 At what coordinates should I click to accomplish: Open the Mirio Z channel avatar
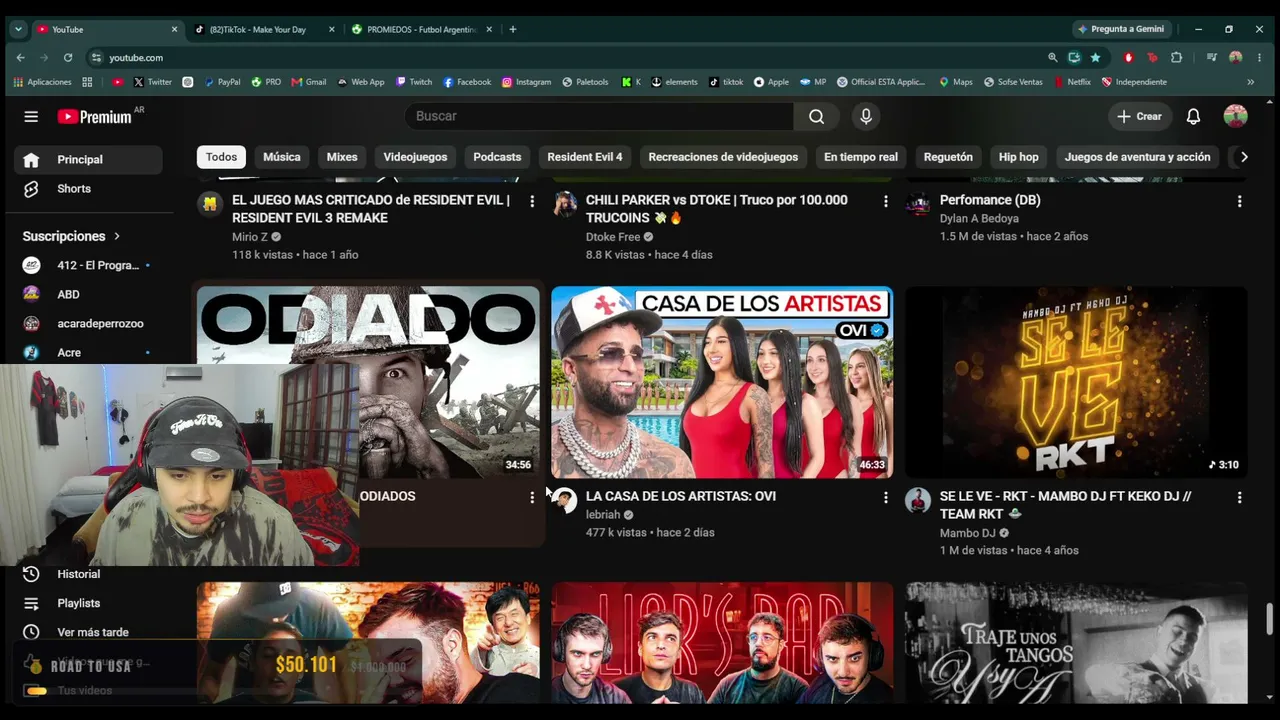tap(210, 204)
